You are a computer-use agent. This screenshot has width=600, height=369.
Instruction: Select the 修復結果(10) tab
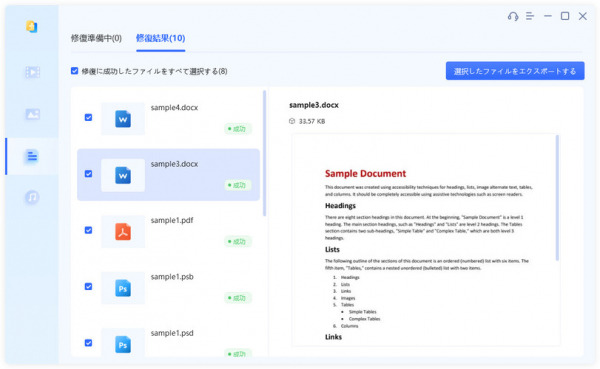[161, 38]
